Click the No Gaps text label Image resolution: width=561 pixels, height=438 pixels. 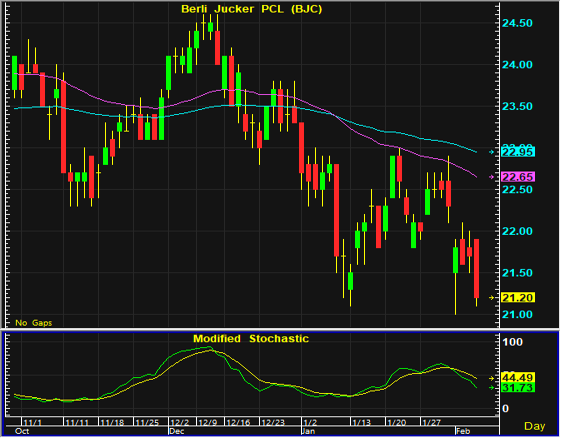point(34,323)
